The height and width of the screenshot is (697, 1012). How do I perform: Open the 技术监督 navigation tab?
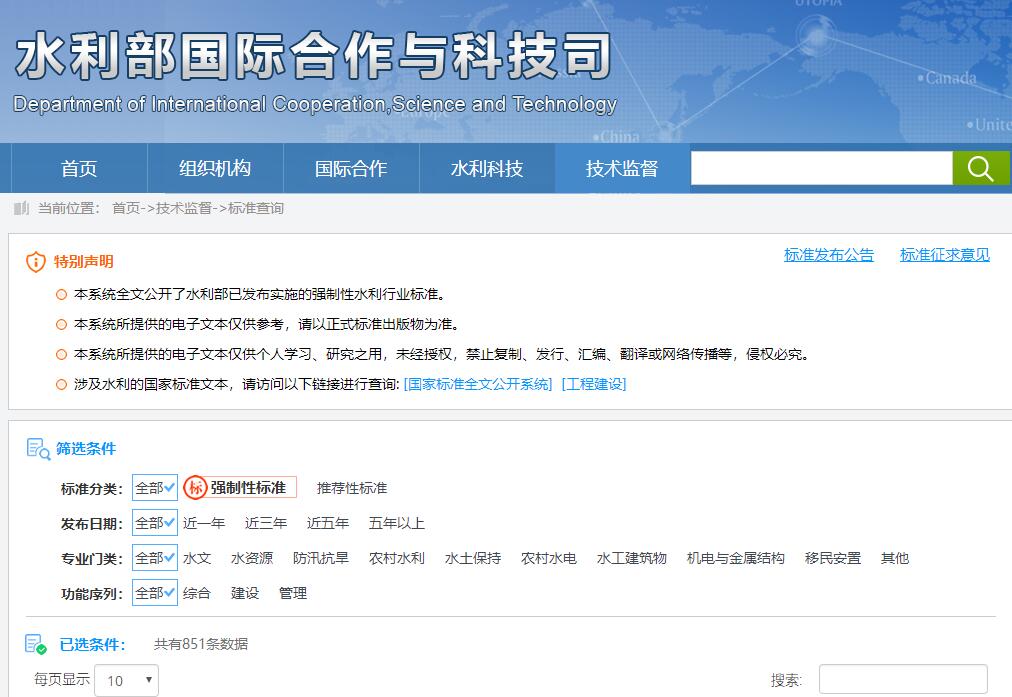click(x=622, y=168)
